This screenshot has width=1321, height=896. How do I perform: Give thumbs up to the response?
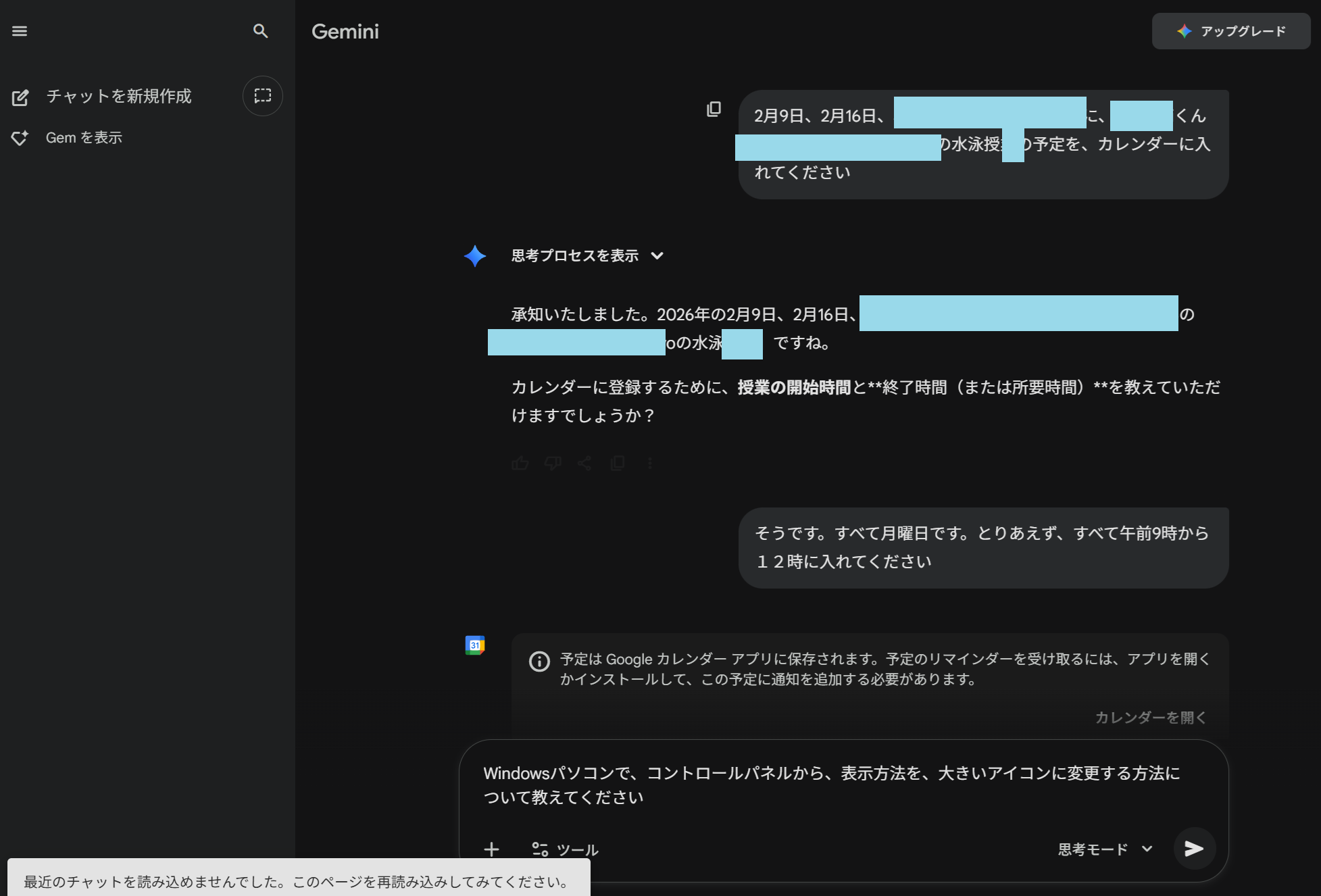click(x=520, y=464)
